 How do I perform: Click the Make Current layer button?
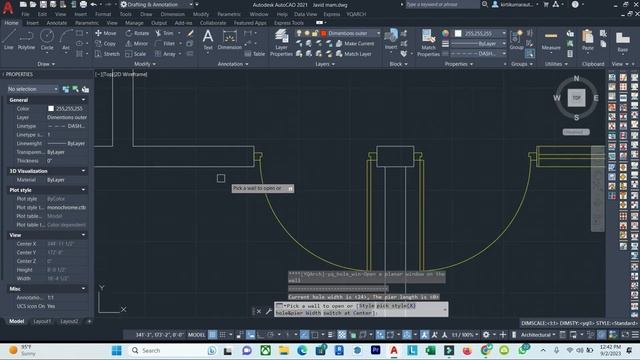click(355, 43)
